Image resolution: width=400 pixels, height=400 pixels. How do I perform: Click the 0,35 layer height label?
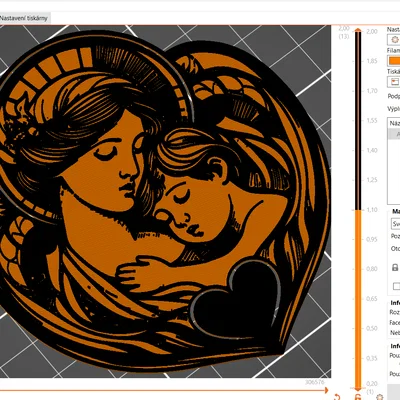coord(372,358)
